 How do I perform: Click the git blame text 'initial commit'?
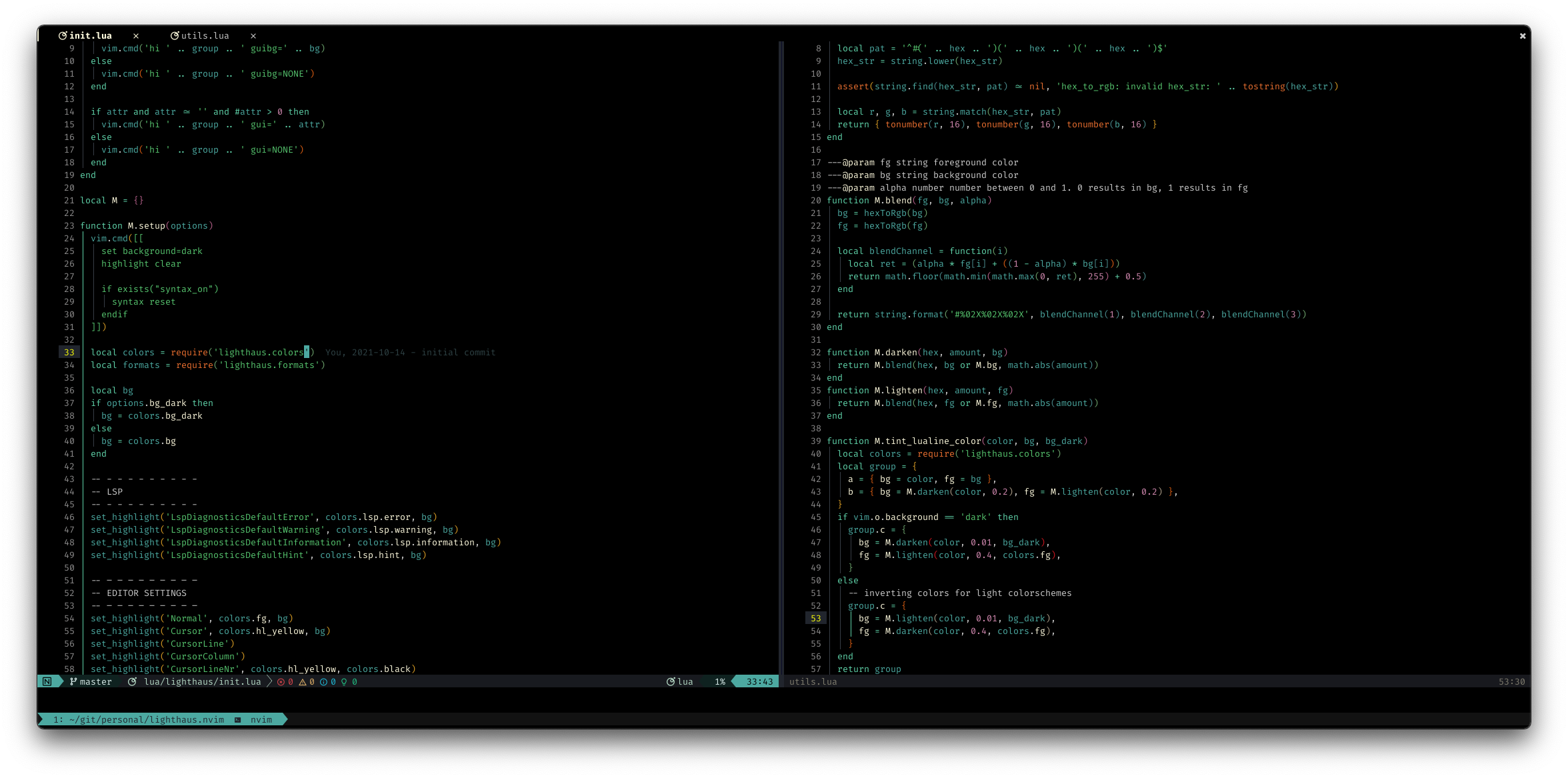(x=459, y=352)
